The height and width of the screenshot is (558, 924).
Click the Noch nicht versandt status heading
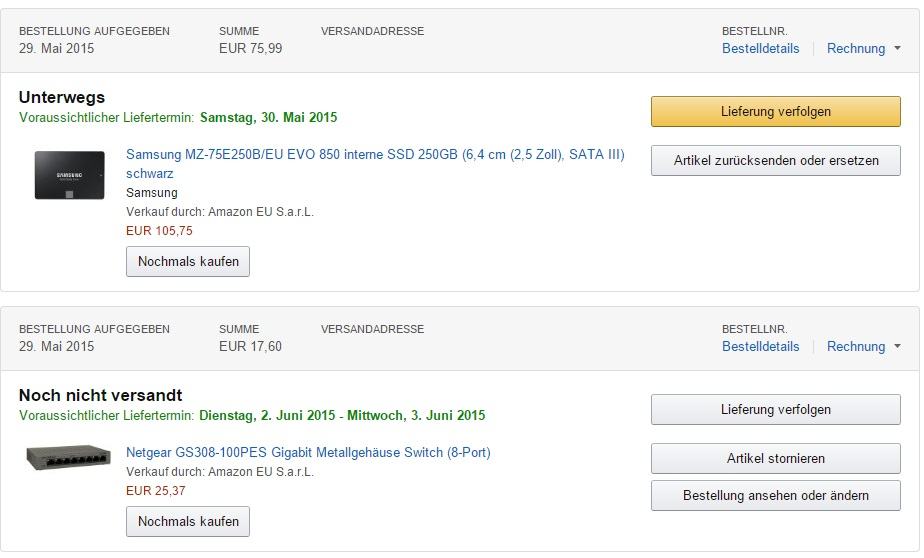pyautogui.click(x=100, y=395)
